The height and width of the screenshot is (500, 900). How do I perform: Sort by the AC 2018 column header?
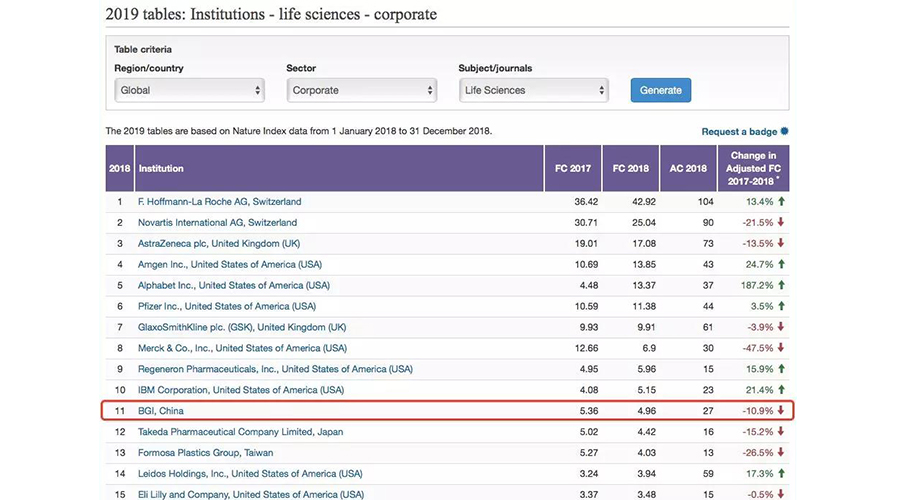[688, 168]
